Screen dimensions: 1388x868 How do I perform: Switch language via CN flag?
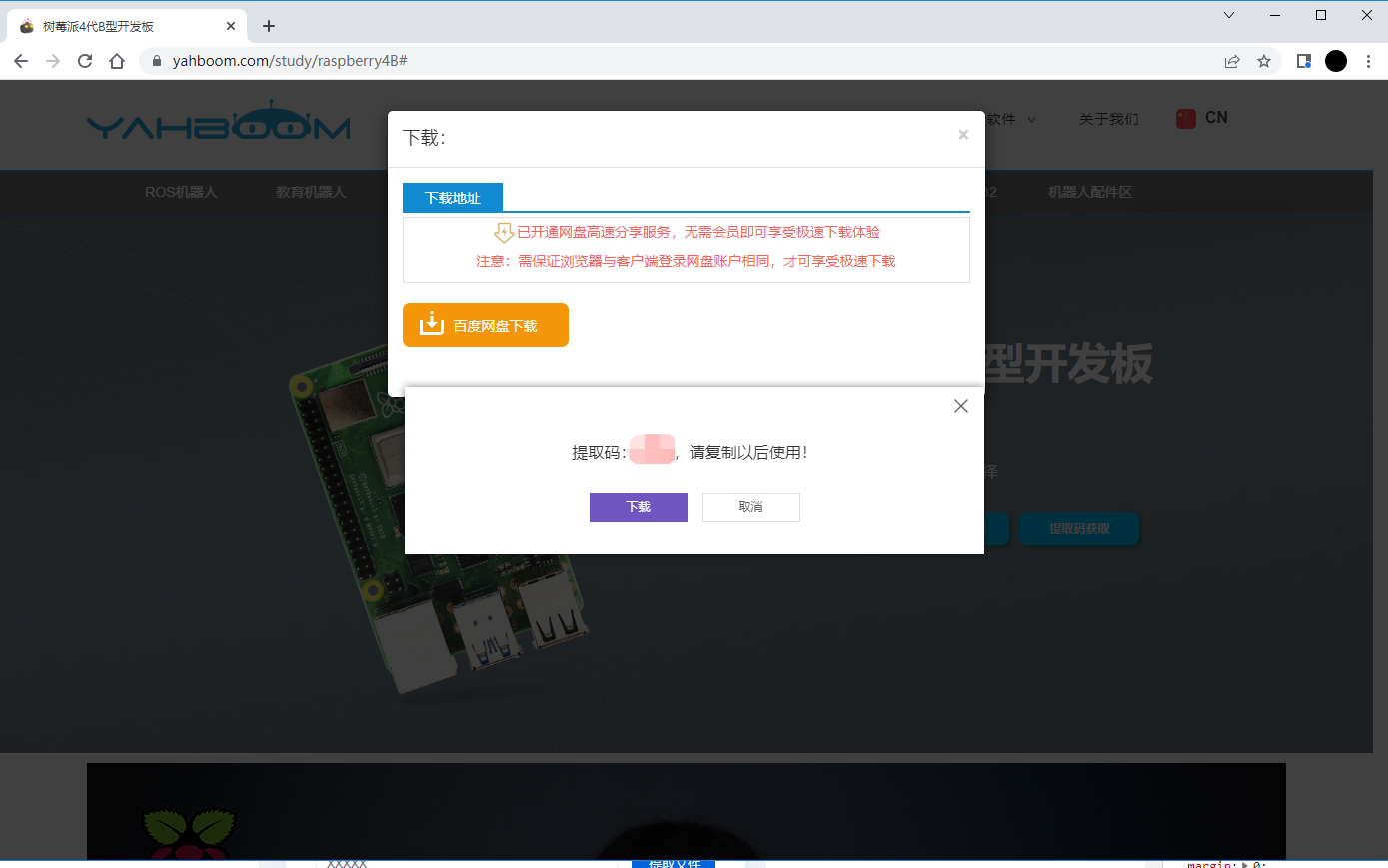(1202, 118)
